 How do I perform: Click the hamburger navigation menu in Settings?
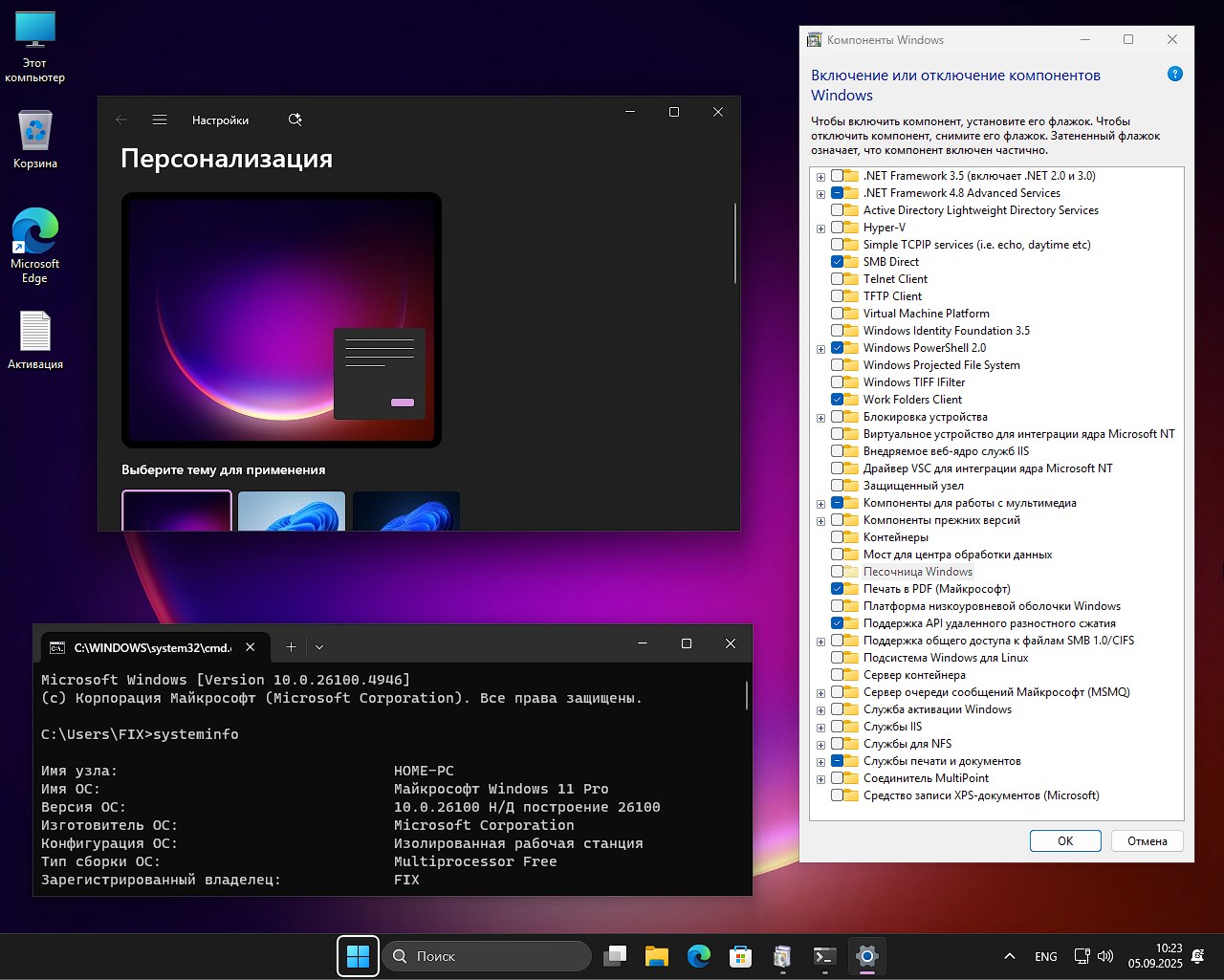[160, 120]
